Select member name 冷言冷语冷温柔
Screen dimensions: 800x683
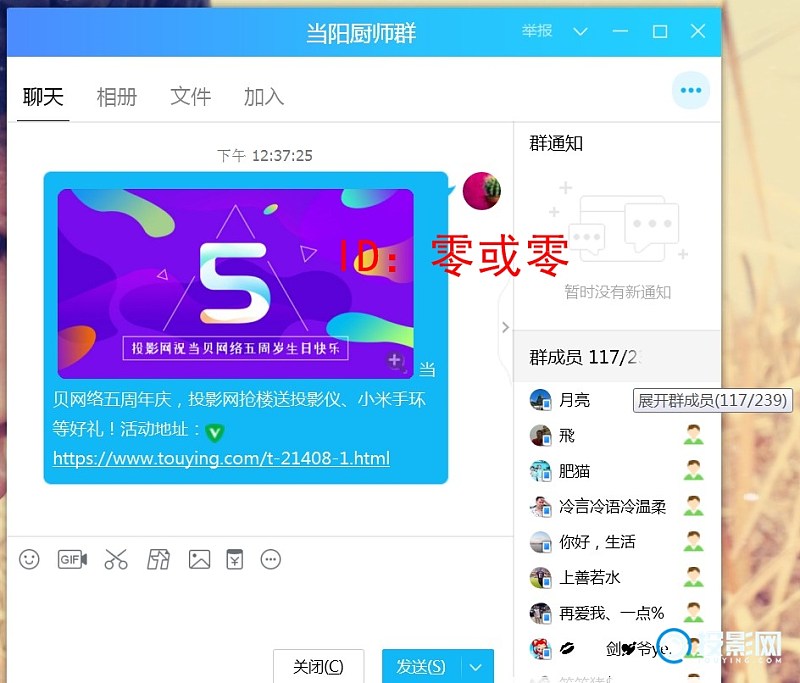click(x=613, y=507)
